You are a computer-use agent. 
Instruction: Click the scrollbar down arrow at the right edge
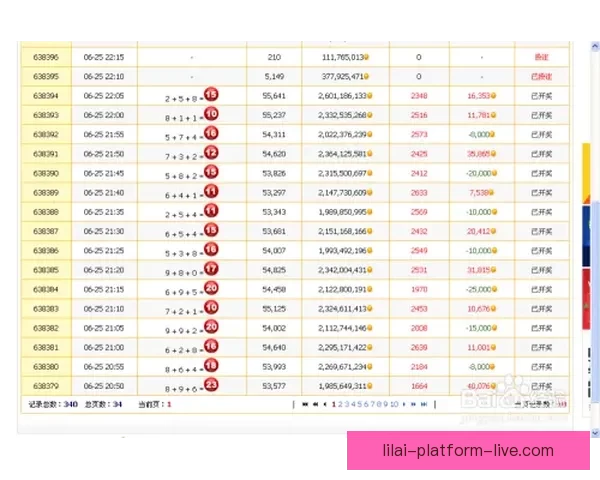coord(595,433)
